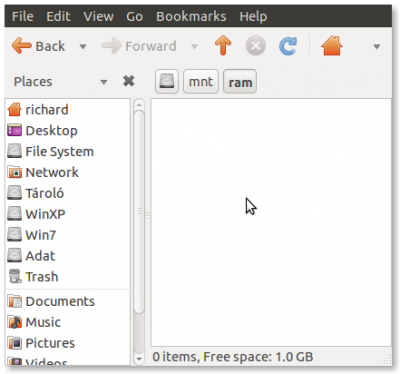The image size is (400, 374).
Task: Click the Forward arrow button
Action: (x=139, y=46)
